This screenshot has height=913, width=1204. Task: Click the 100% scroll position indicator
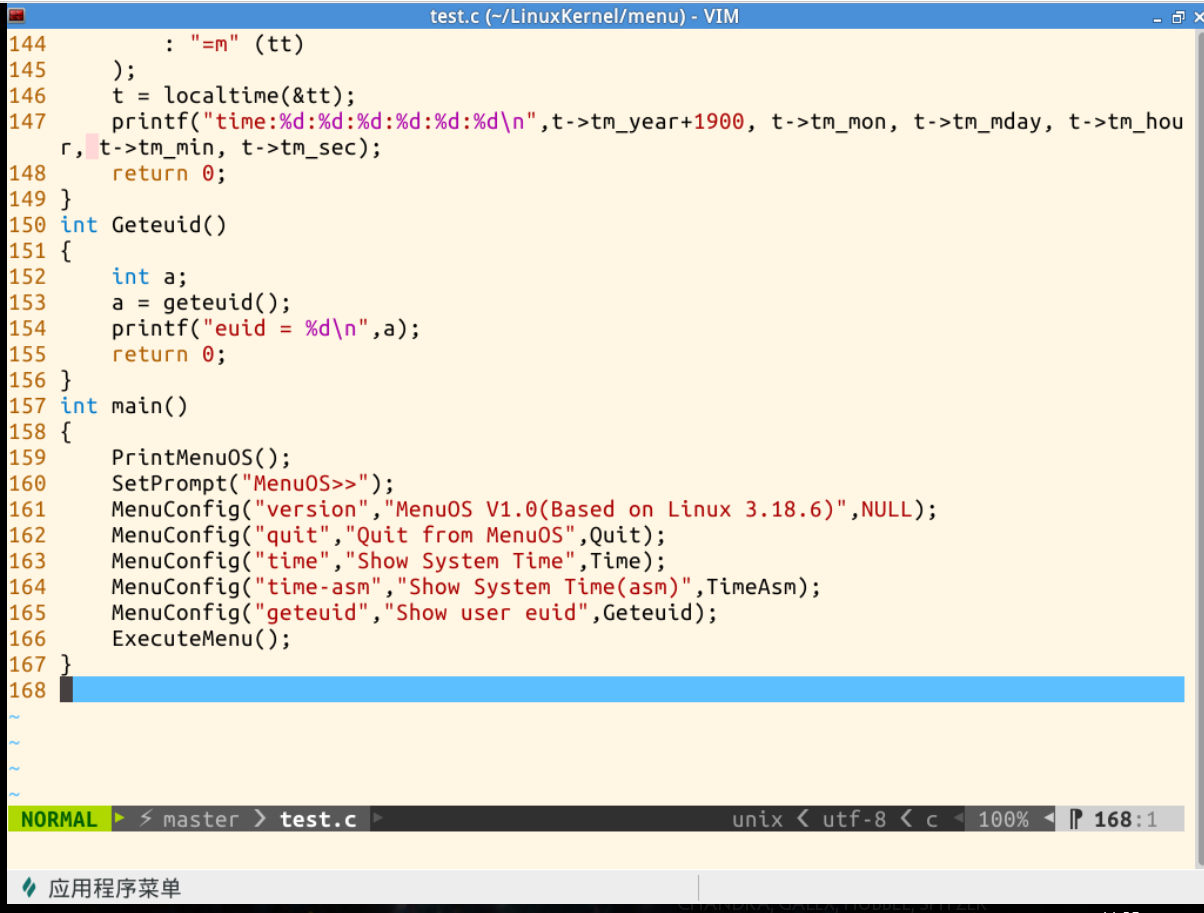1003,819
